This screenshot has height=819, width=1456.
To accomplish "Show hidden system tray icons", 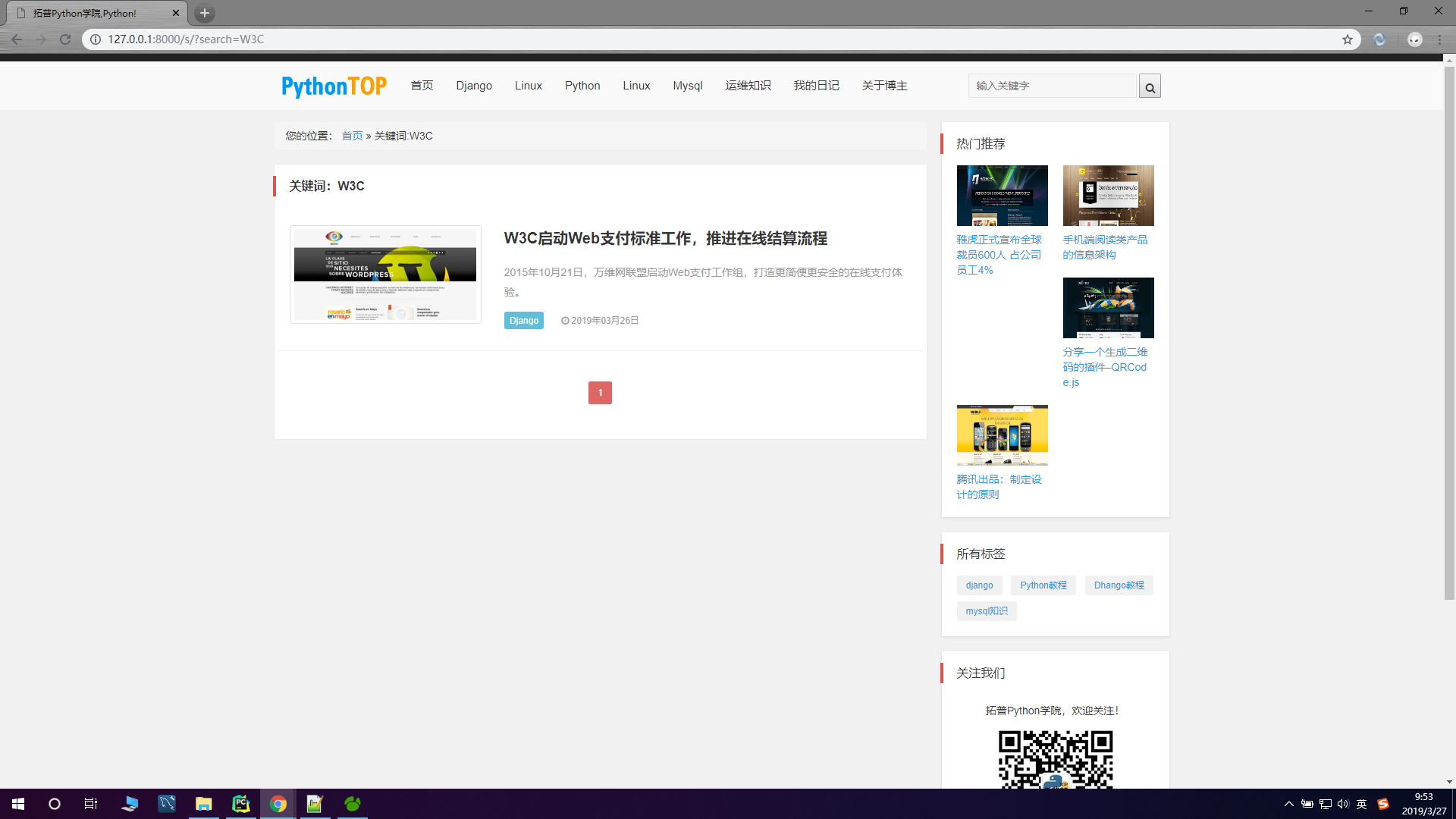I will [1288, 804].
